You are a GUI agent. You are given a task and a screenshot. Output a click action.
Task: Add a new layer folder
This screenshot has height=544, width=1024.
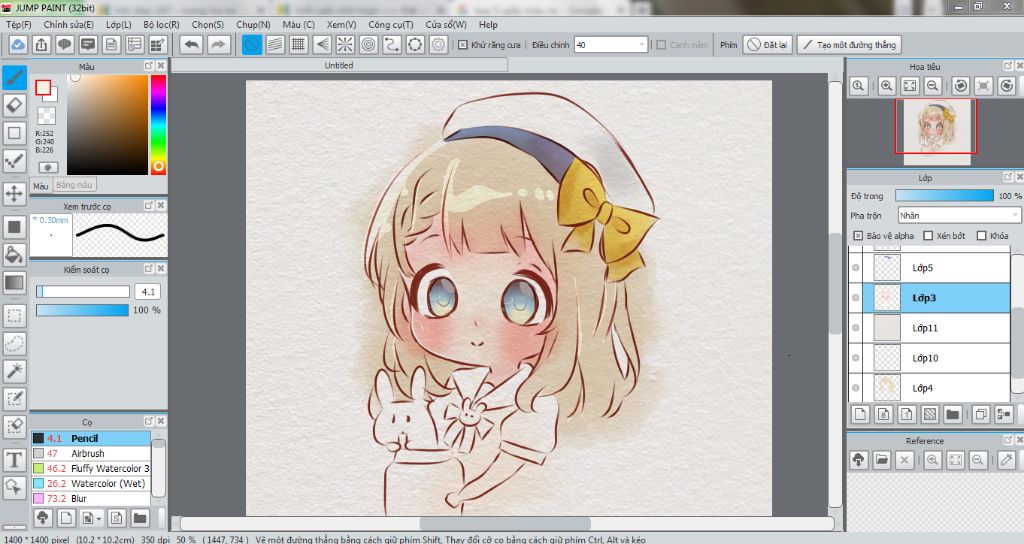pyautogui.click(x=953, y=414)
